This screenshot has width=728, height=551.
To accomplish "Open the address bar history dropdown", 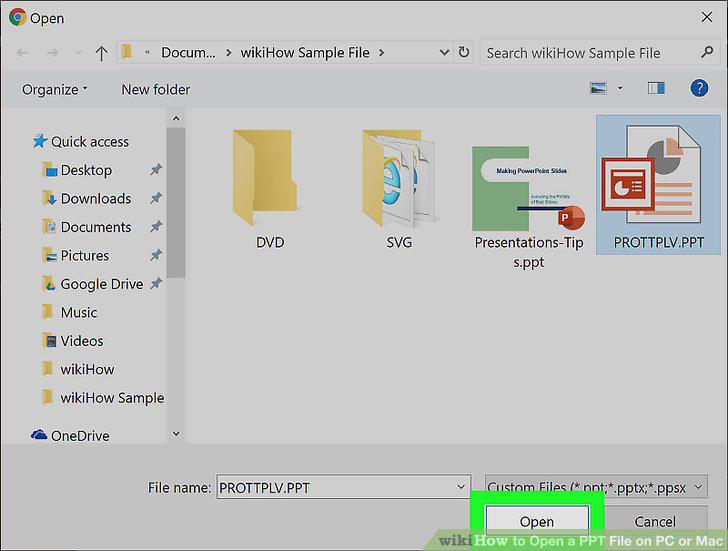I will point(444,52).
